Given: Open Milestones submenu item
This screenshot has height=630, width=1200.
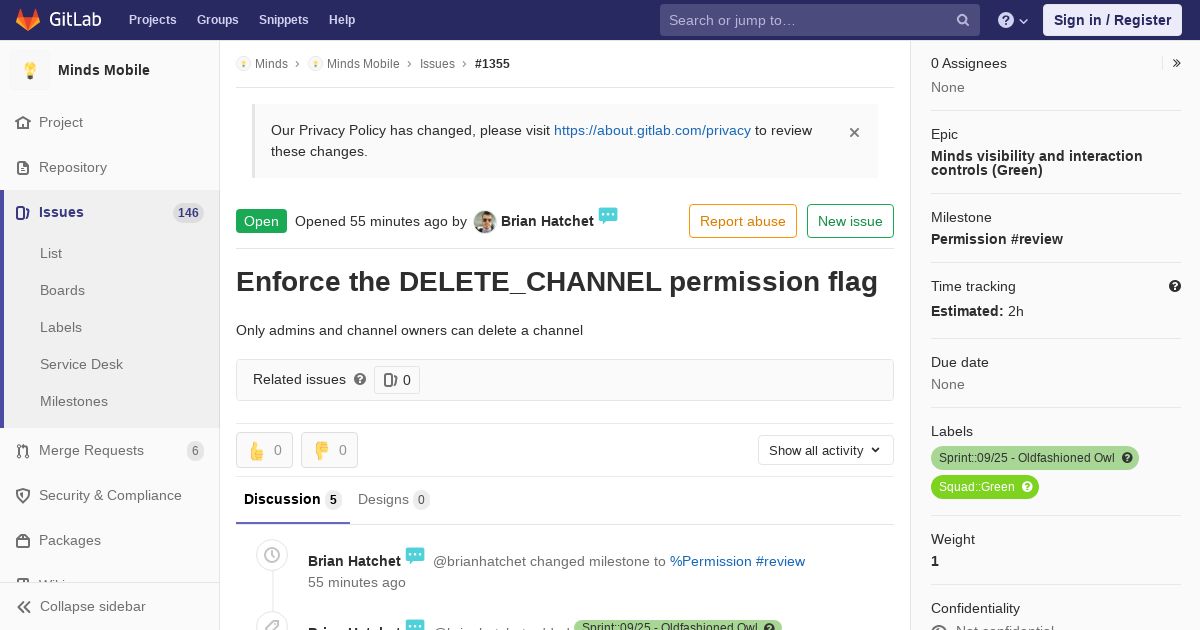Looking at the screenshot, I should (74, 401).
